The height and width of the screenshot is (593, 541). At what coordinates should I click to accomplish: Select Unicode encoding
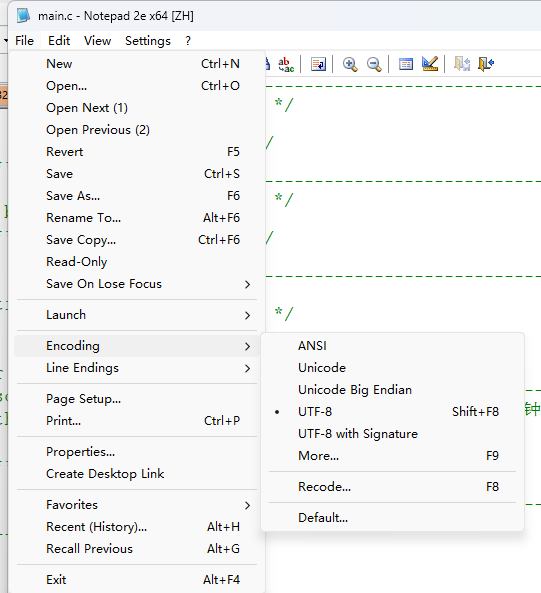click(x=392, y=368)
